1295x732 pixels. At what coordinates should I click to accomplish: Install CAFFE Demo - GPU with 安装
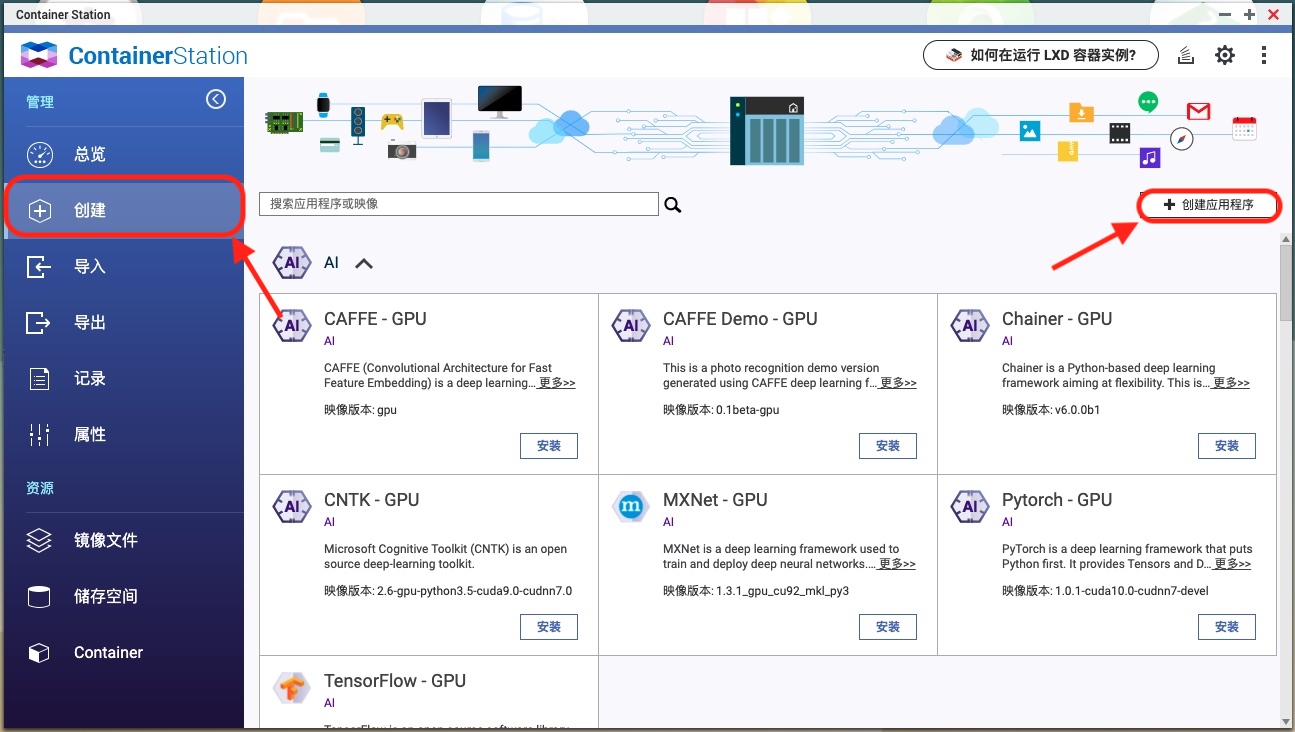[888, 446]
